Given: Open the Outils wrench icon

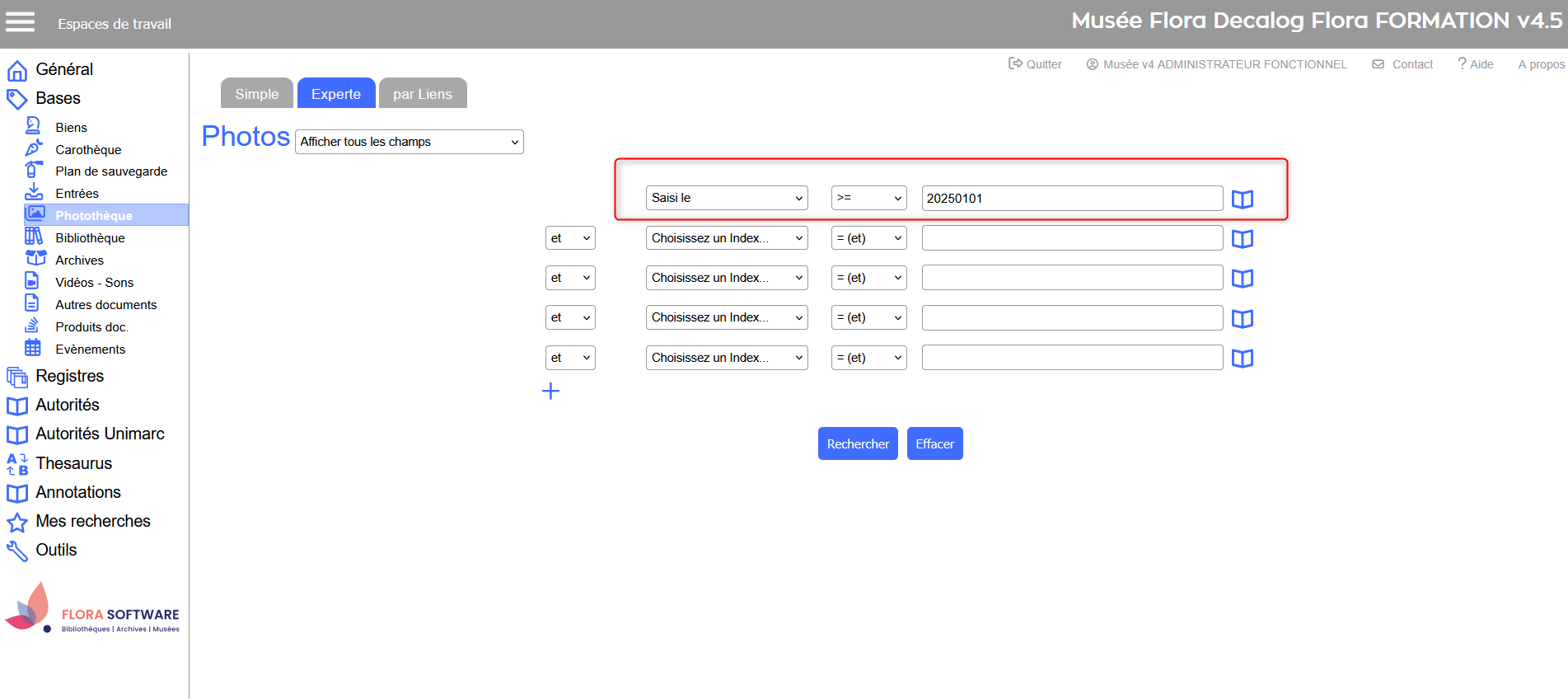Looking at the screenshot, I should click(17, 551).
